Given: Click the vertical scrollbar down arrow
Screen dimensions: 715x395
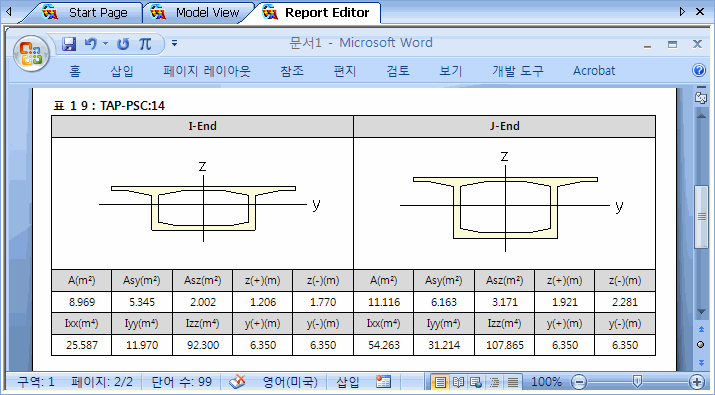Looking at the screenshot, I should click(701, 312).
